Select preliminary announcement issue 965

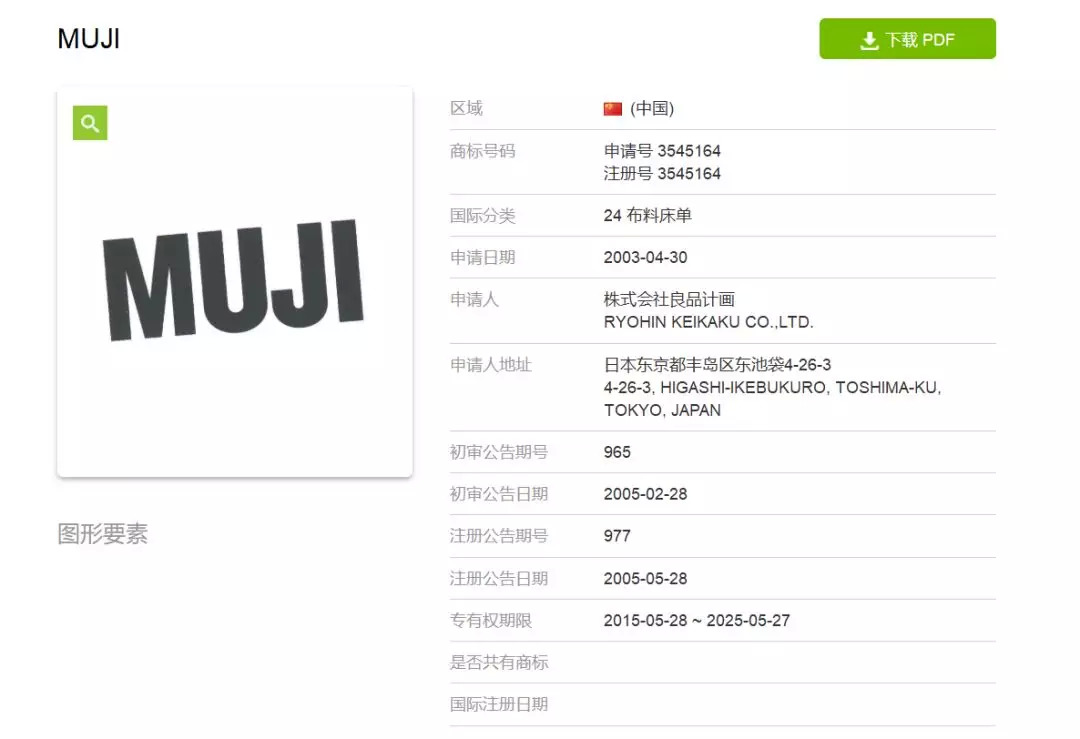tap(617, 452)
